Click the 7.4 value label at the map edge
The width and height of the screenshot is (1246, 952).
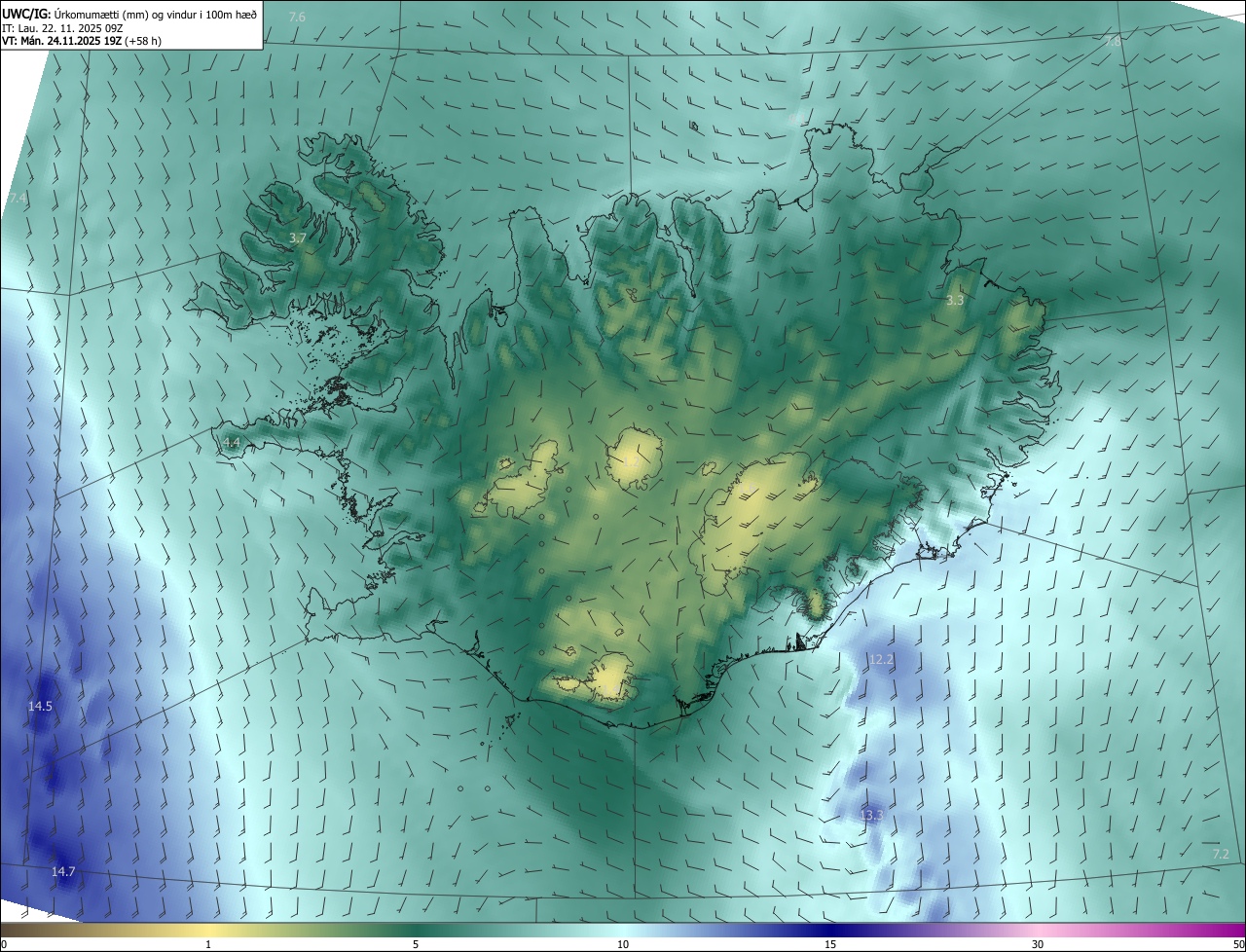click(x=18, y=198)
